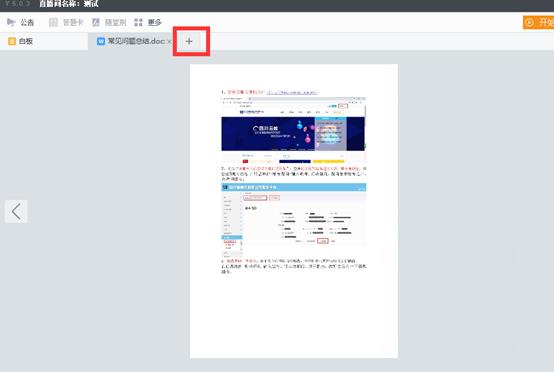Screen dimensions: 554x372
Task: Click the play circle icon in orange button
Action: coord(529,23)
